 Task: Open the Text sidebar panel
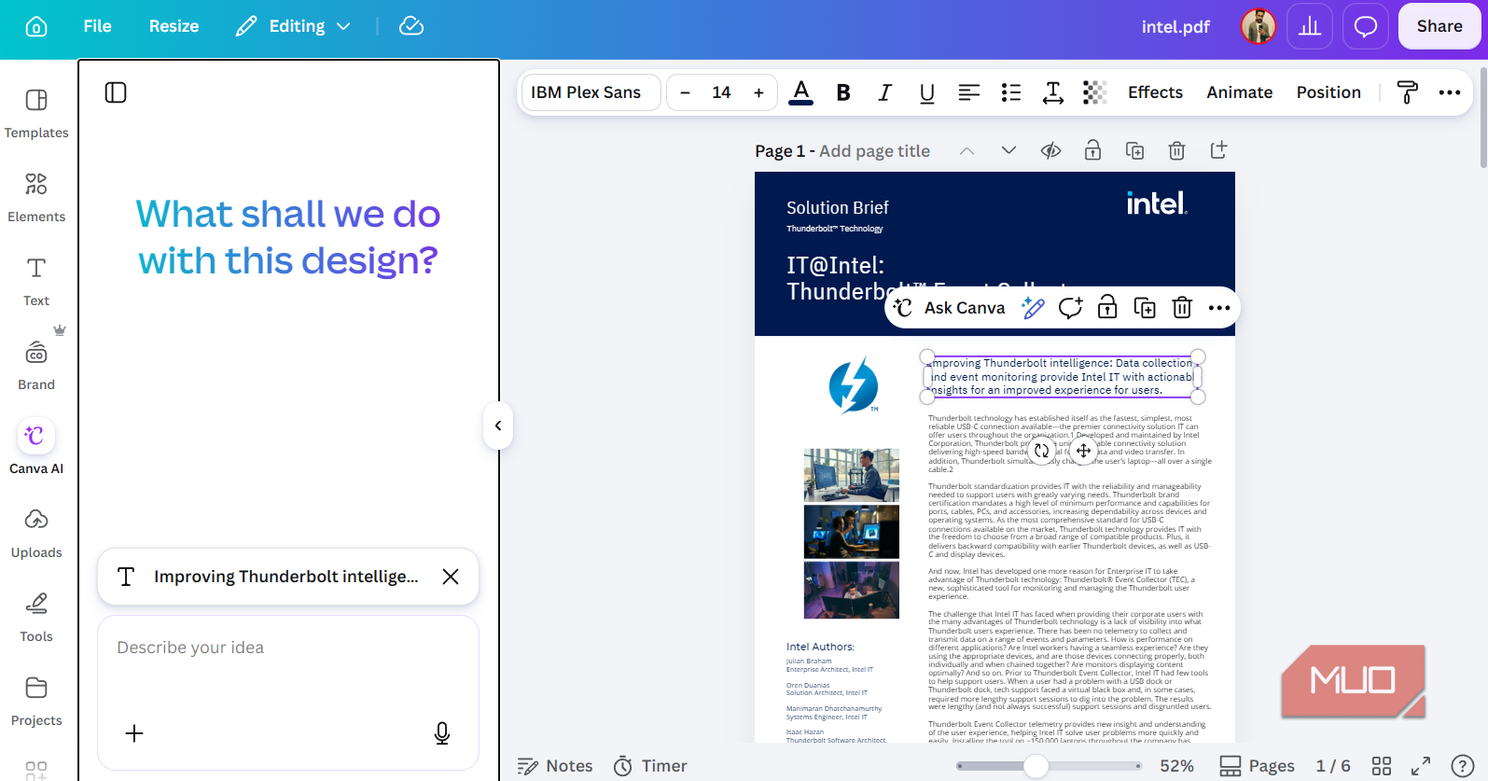tap(36, 280)
